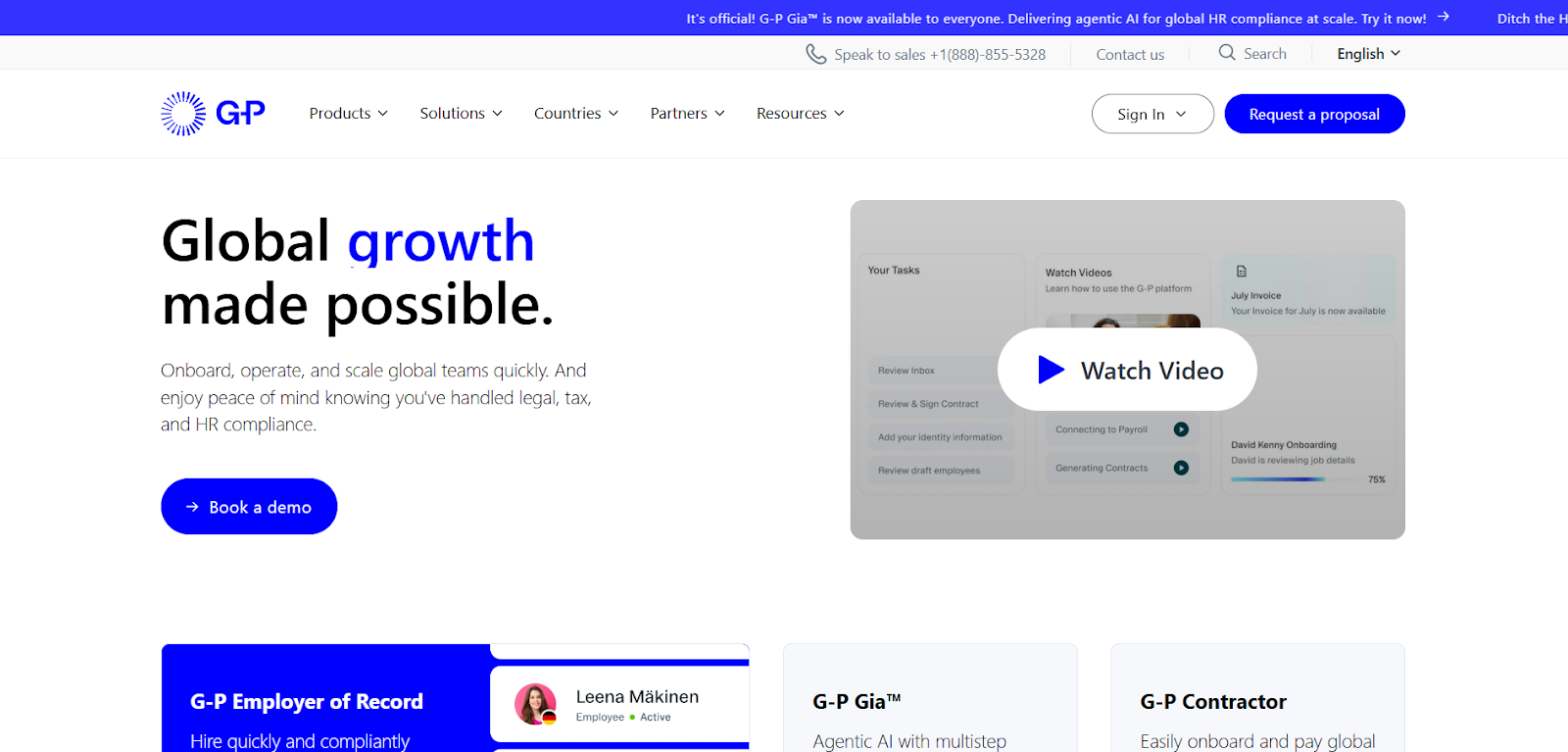Click the arrow icon in Book a demo

pyautogui.click(x=192, y=507)
